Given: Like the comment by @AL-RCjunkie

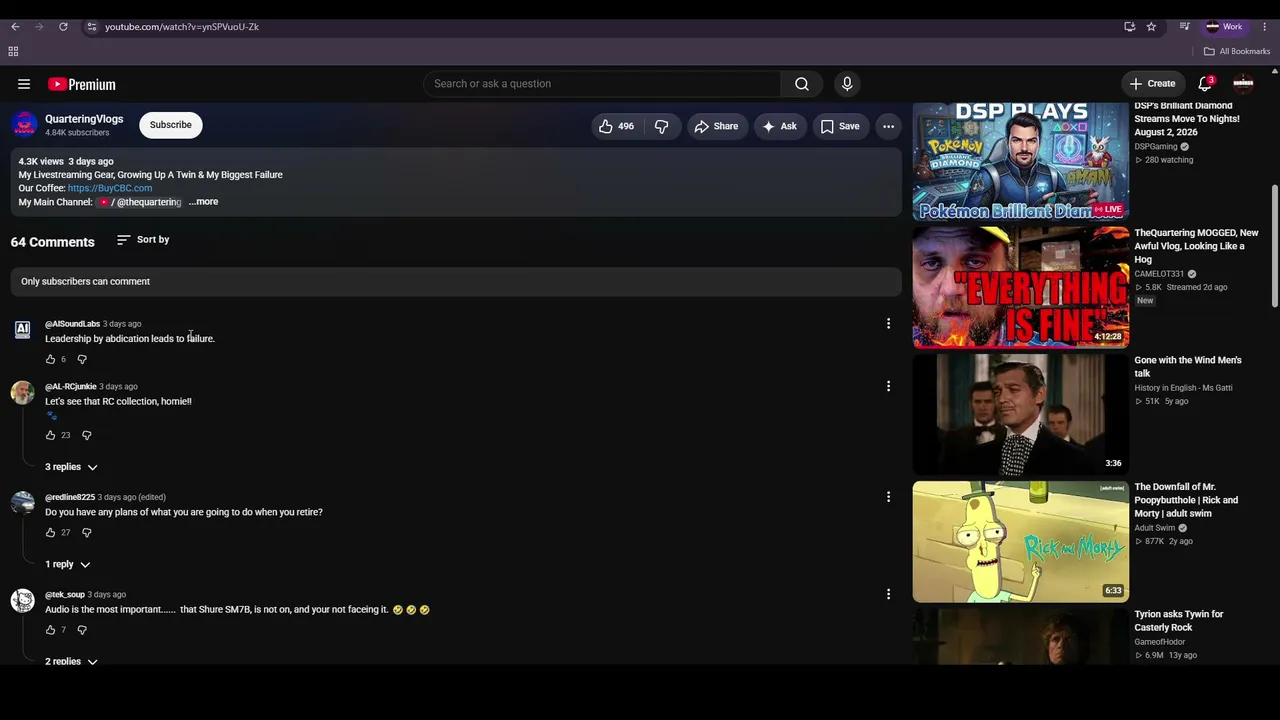Looking at the screenshot, I should pos(50,435).
